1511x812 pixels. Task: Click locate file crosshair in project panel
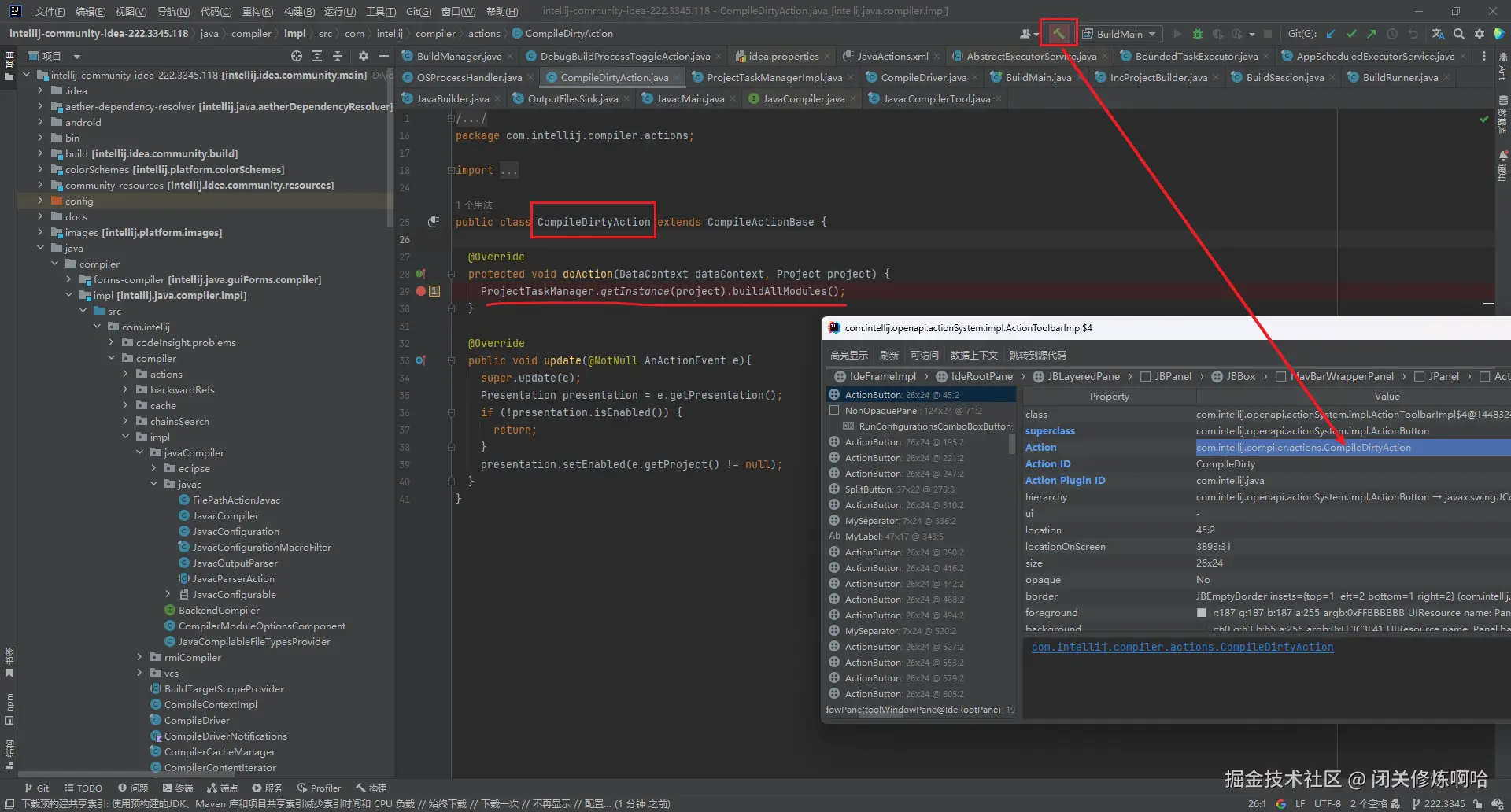[296, 56]
